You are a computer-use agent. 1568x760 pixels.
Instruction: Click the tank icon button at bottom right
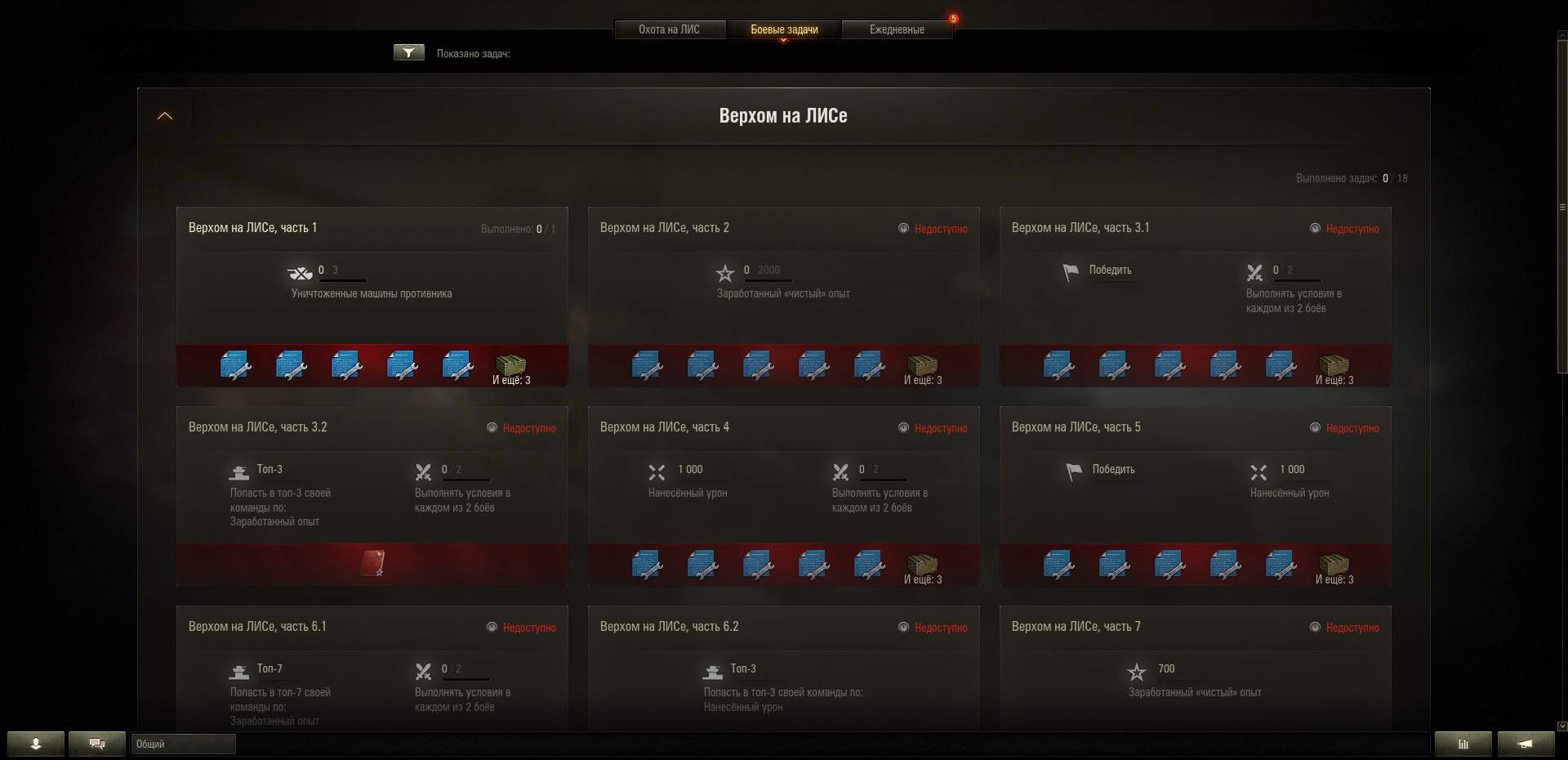pos(1526,744)
